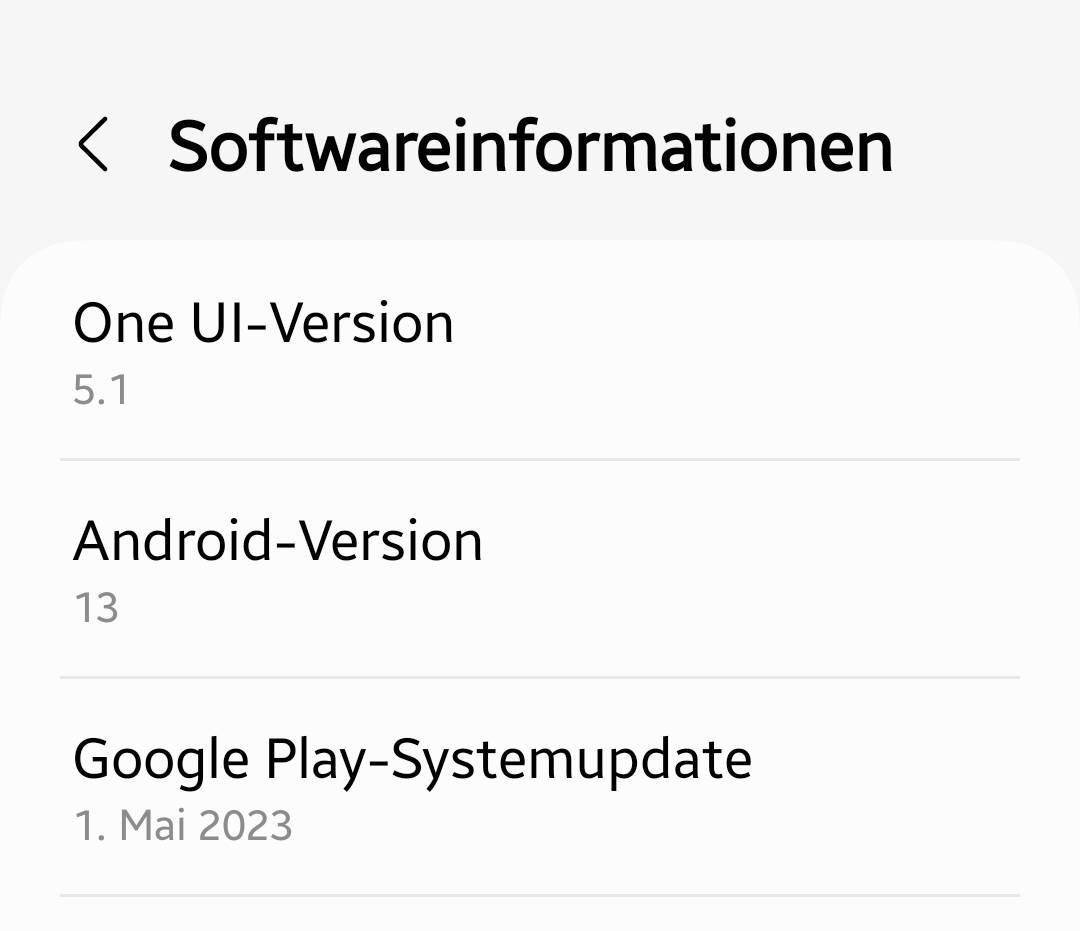The image size is (1080, 931).
Task: Click the date 1. Mai 2023
Action: pyautogui.click(x=183, y=826)
